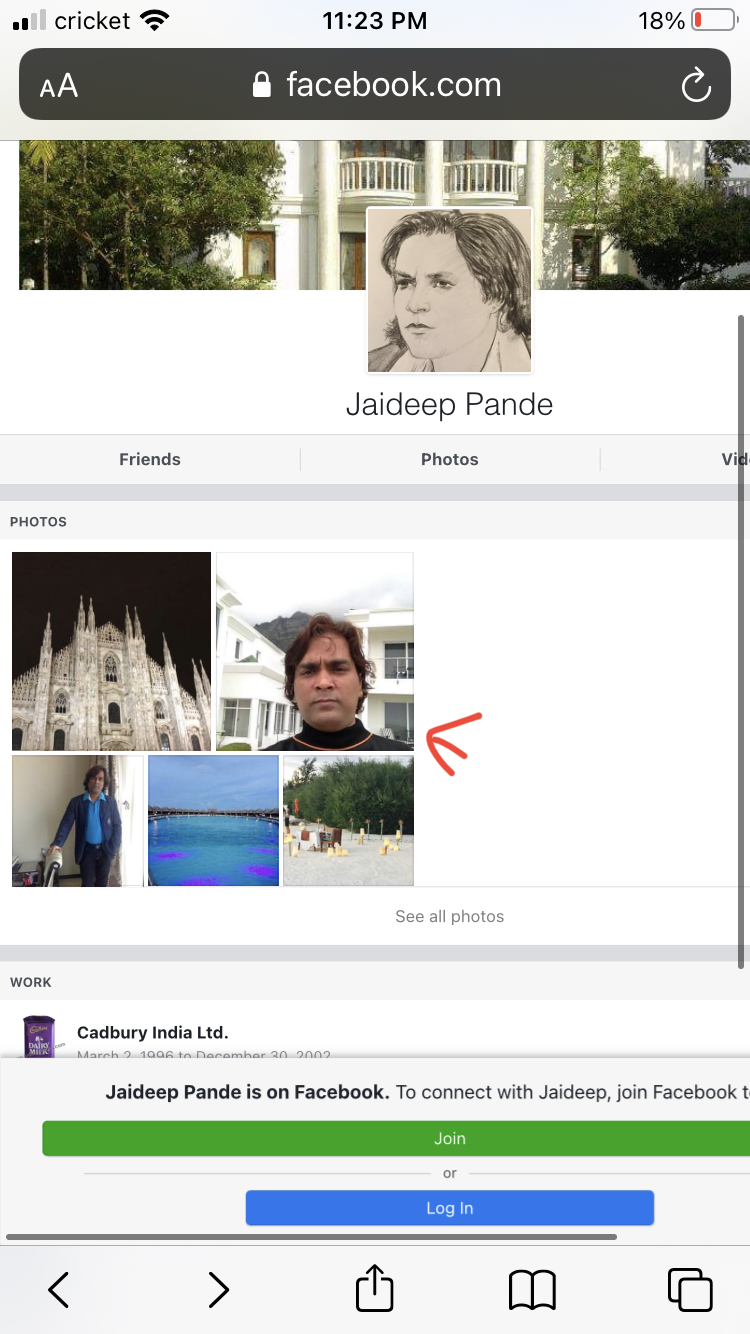Tap the Jaideep Pande profile name

pyautogui.click(x=450, y=404)
